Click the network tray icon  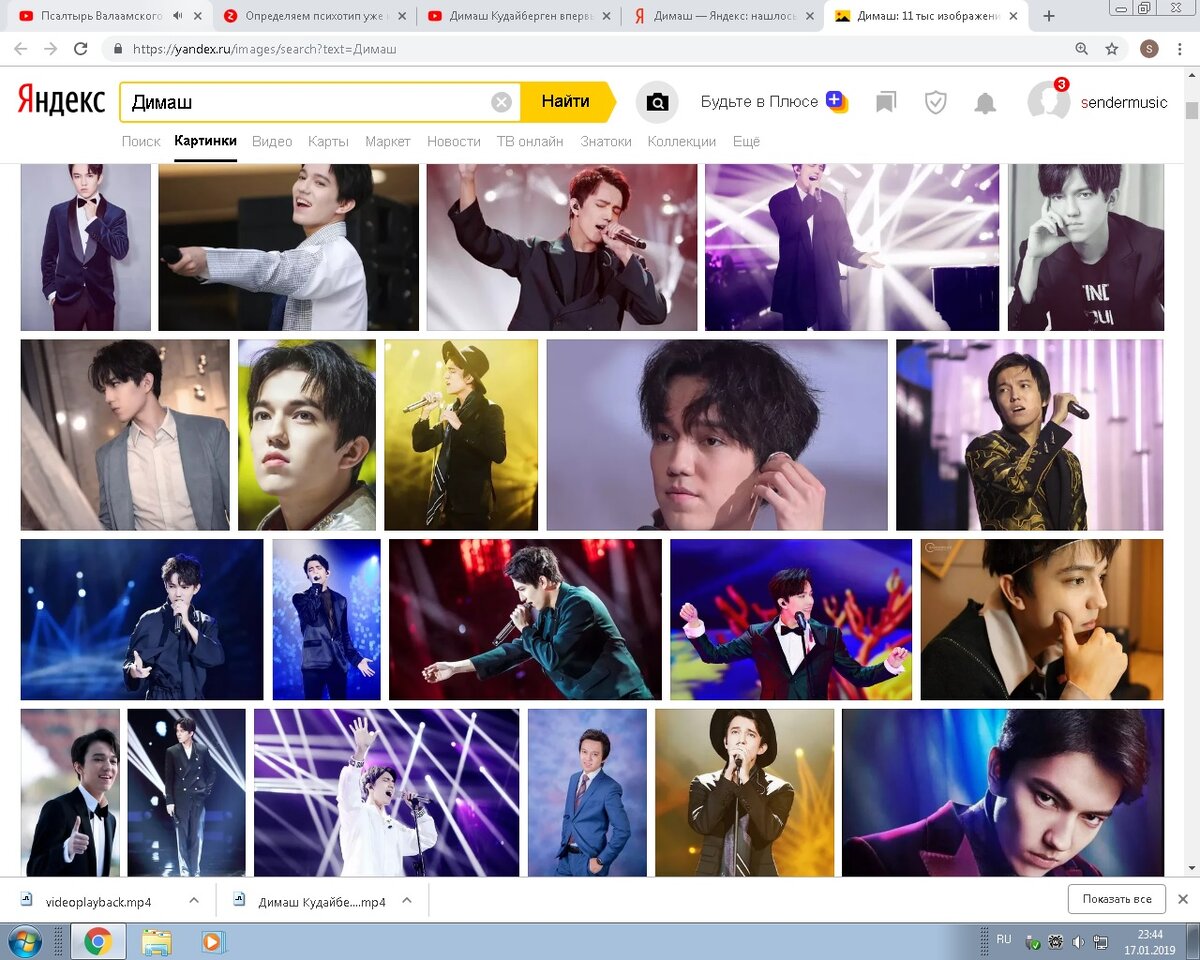point(1101,942)
